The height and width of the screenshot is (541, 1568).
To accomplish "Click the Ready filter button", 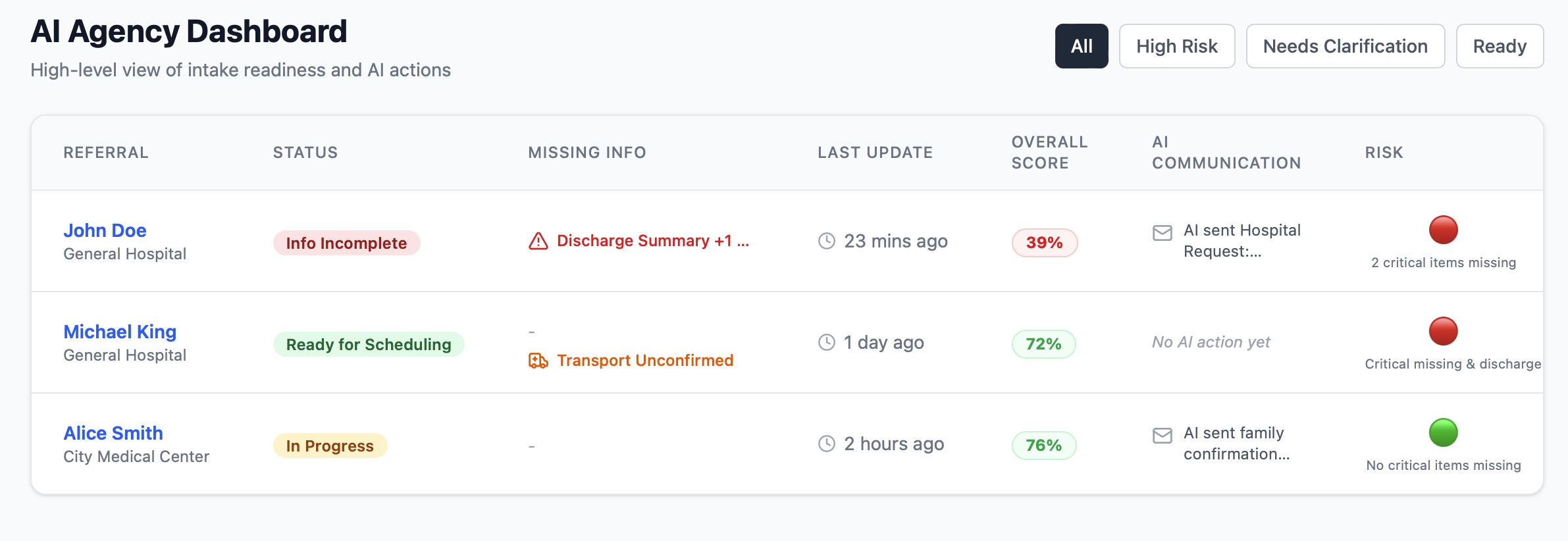I will pos(1500,46).
